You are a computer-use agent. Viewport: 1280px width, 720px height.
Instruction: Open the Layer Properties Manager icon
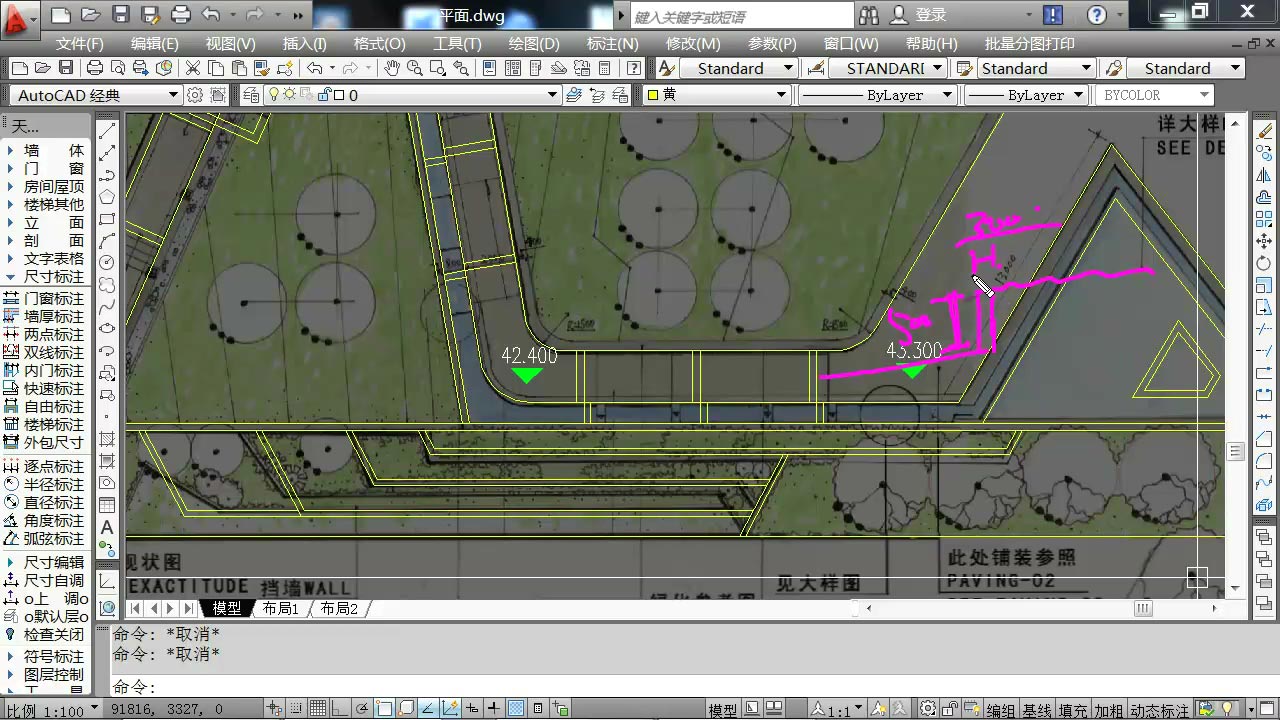(250, 95)
